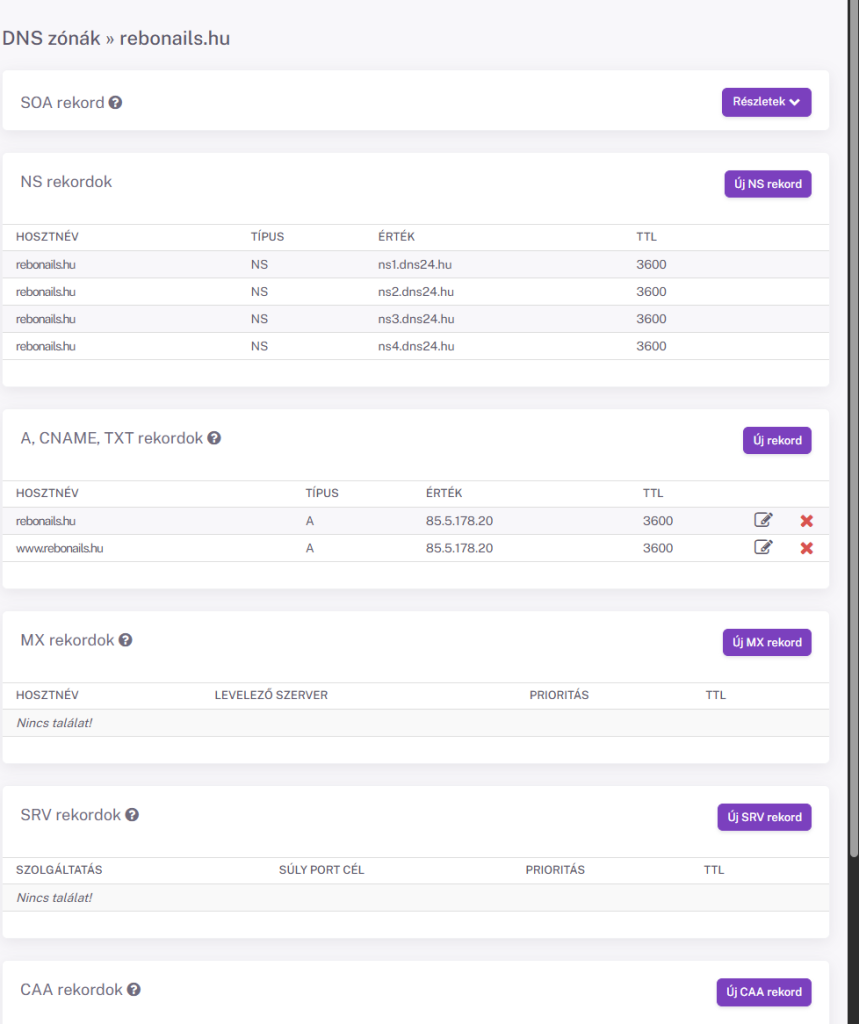This screenshot has height=1024, width=859.
Task: Add a new NS record
Action: pos(767,183)
